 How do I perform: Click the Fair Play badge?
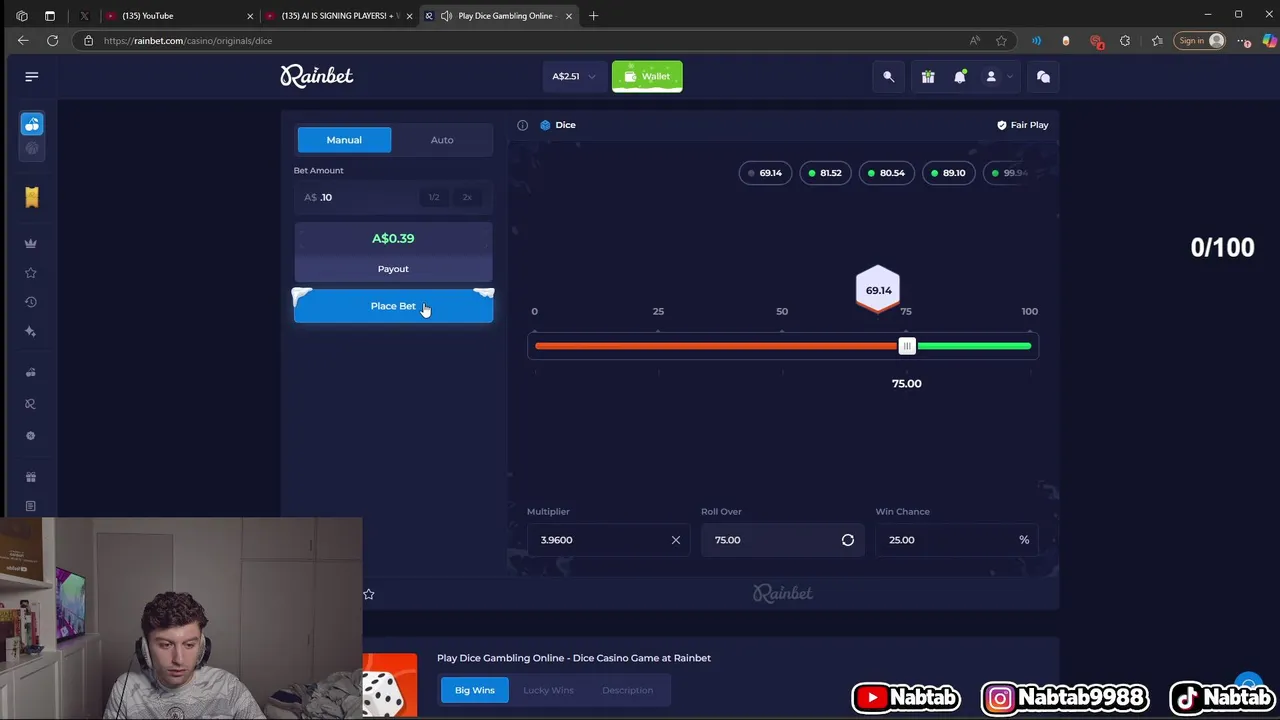pos(1022,125)
